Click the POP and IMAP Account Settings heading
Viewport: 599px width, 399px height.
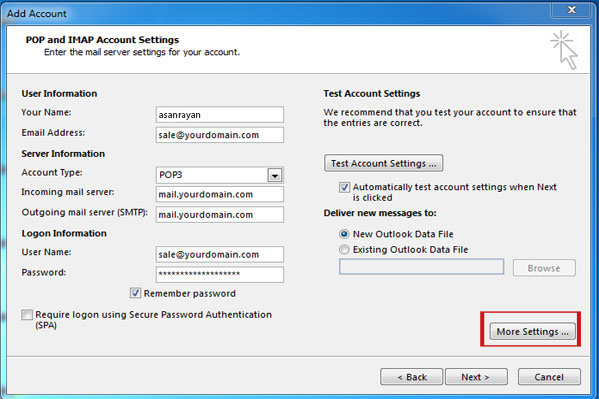pyautogui.click(x=102, y=40)
